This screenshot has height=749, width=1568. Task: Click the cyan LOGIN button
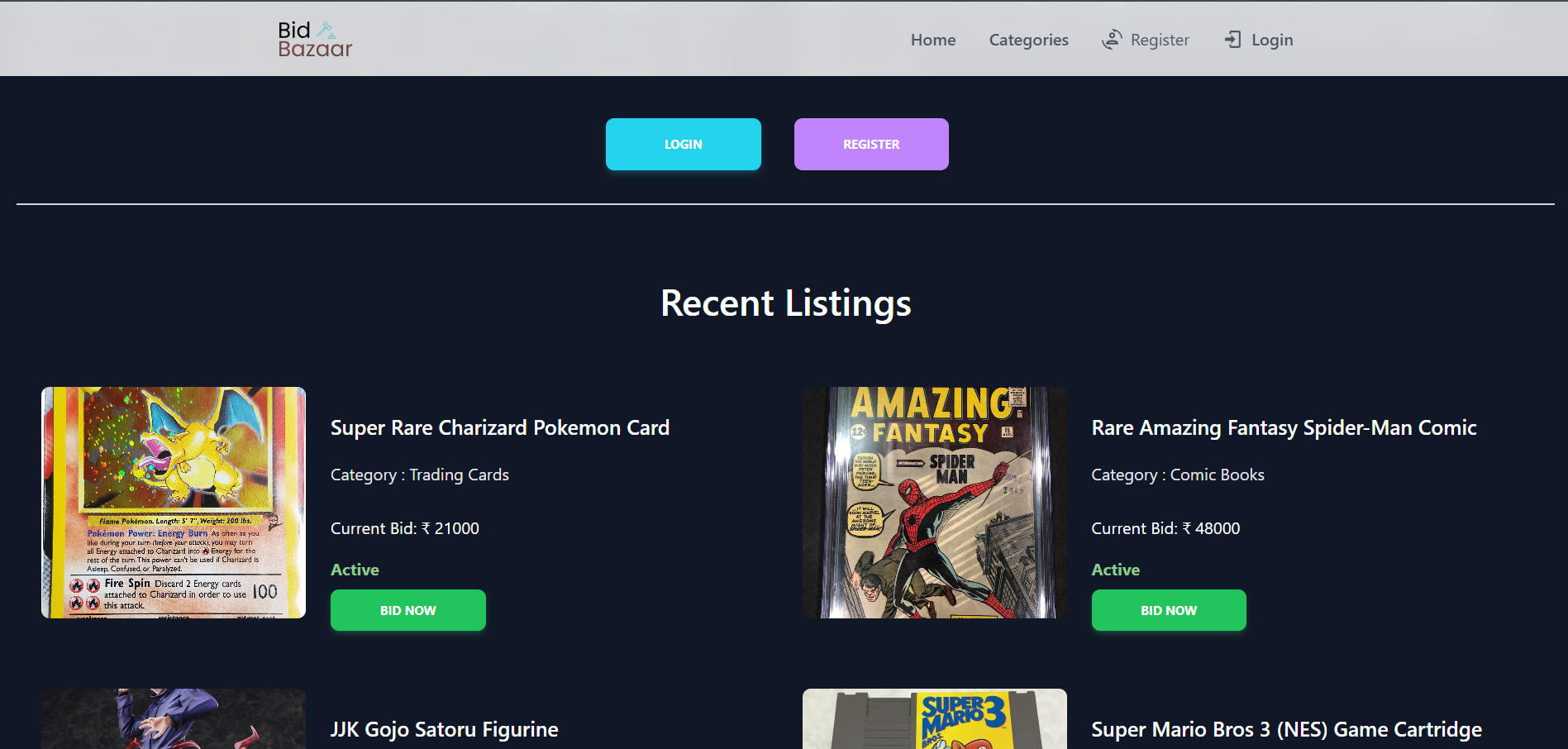683,144
